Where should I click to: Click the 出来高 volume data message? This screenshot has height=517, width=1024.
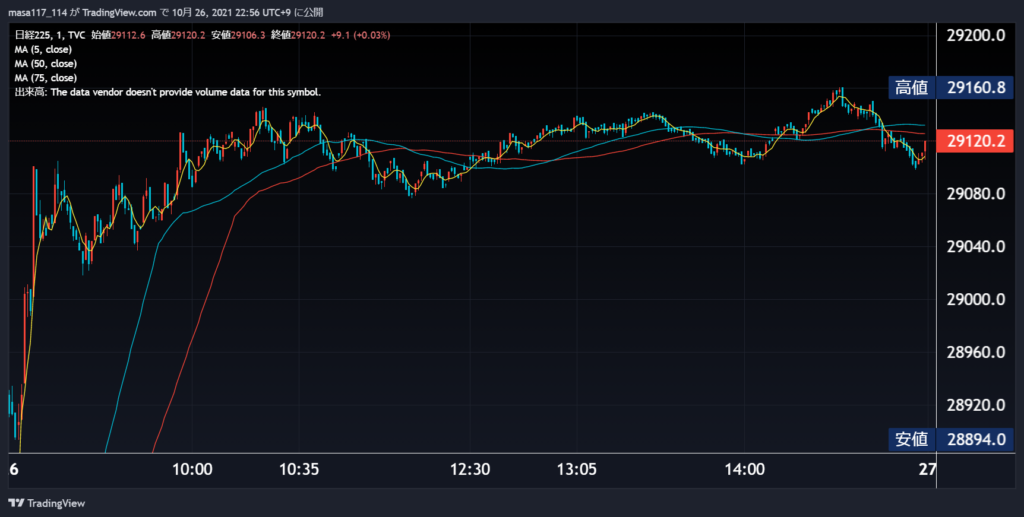[x=168, y=93]
